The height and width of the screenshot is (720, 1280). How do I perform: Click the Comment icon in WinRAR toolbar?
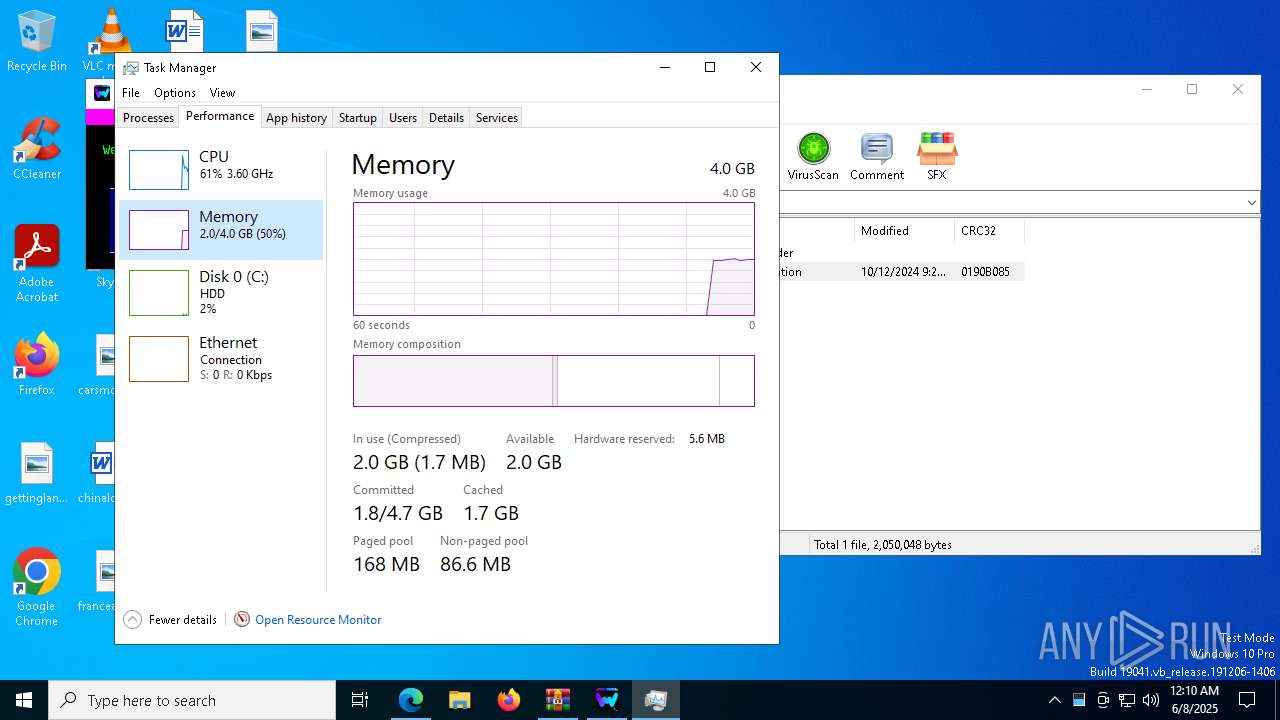click(877, 157)
